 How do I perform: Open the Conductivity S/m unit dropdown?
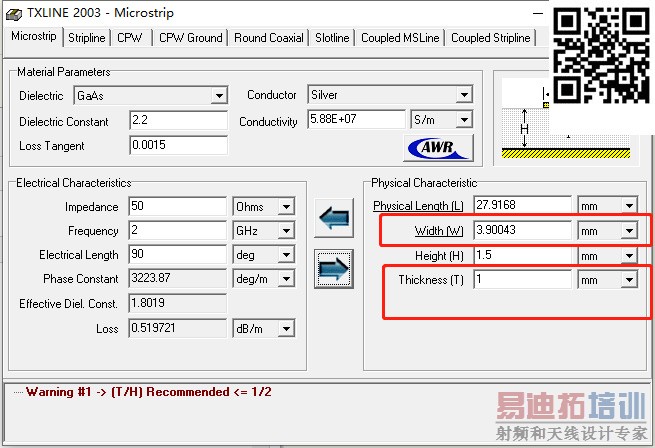[464, 120]
